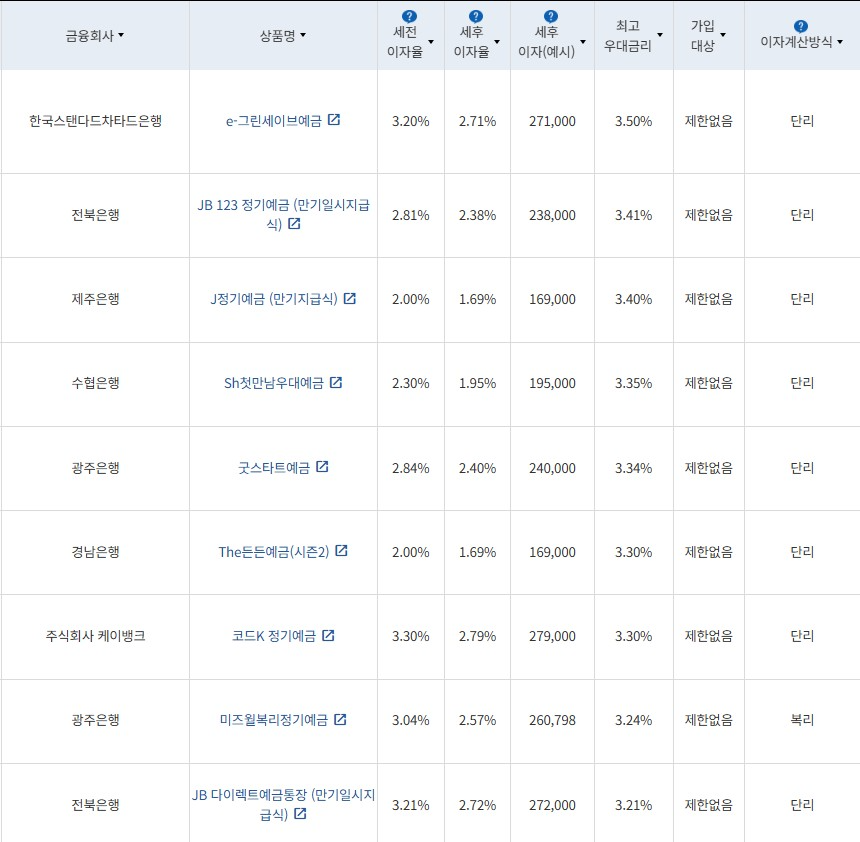Select the 한국스탠다드차타드은행 company cell

pyautogui.click(x=95, y=121)
